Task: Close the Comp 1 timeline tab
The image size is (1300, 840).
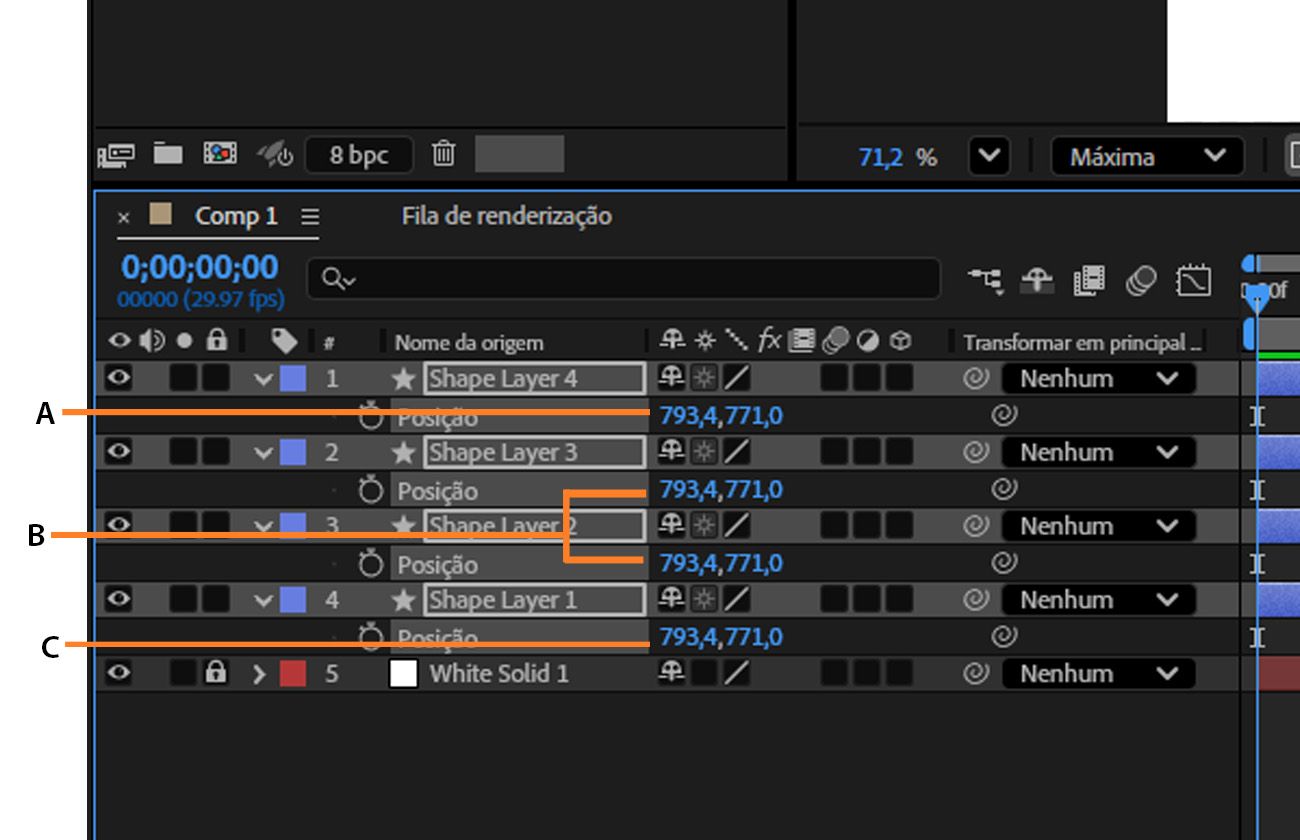Action: click(x=124, y=217)
